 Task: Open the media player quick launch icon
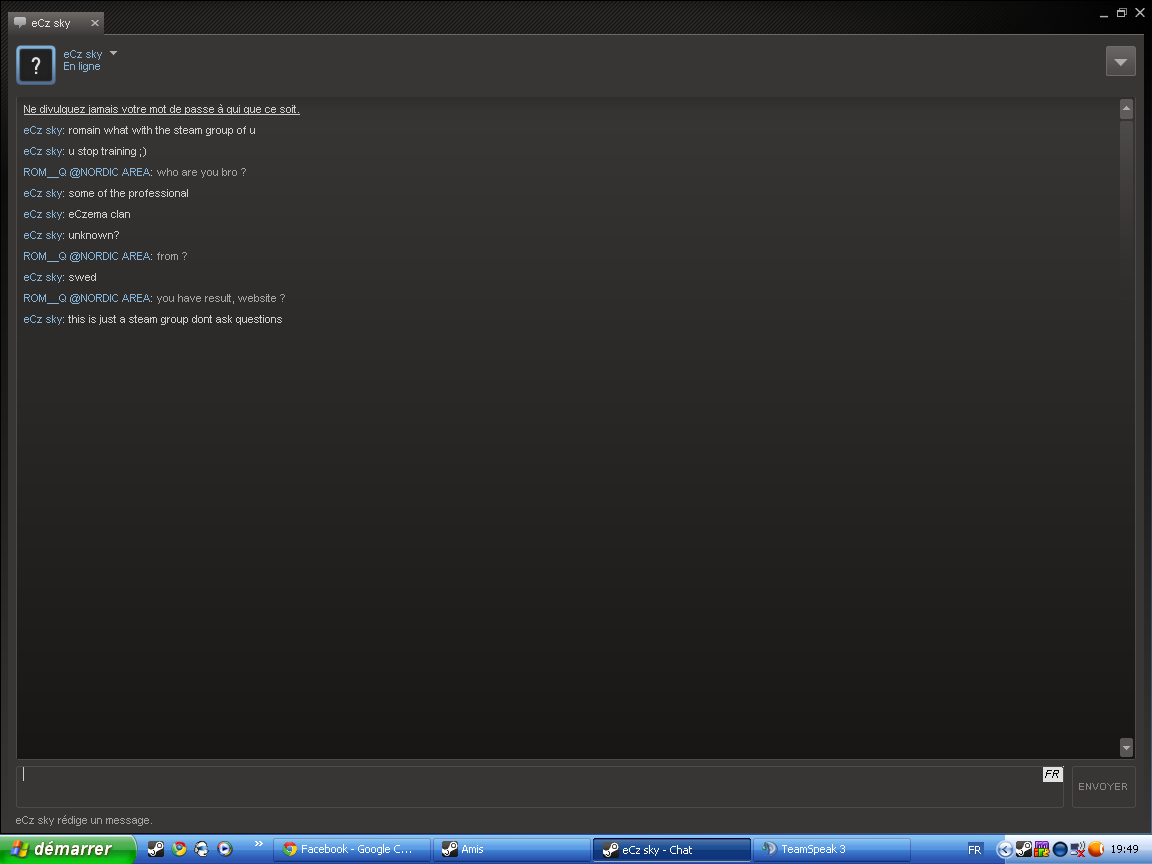pyautogui.click(x=225, y=849)
